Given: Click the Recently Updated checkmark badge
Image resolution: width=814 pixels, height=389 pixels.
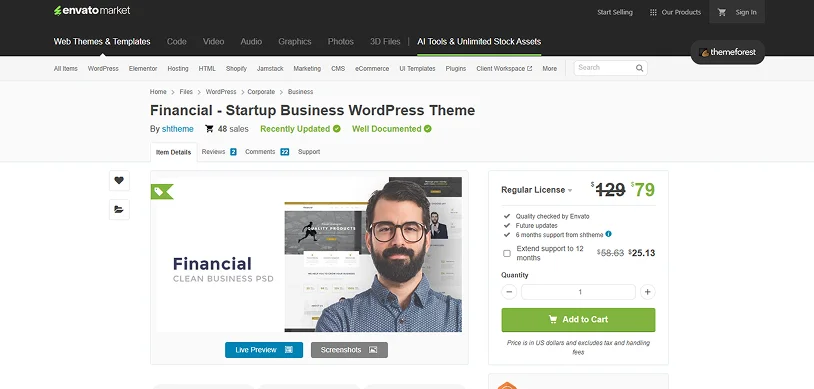Looking at the screenshot, I should 337,129.
